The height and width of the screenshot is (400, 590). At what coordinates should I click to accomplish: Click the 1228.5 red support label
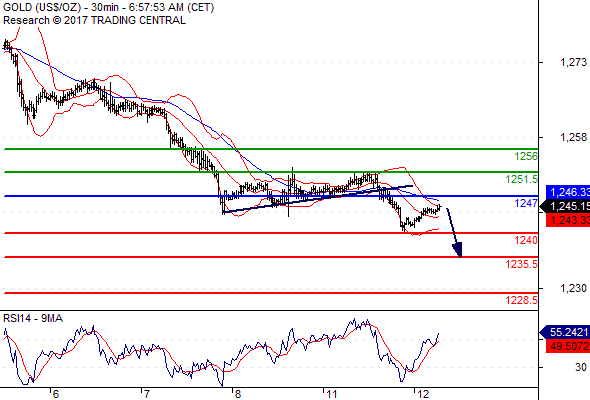point(522,300)
